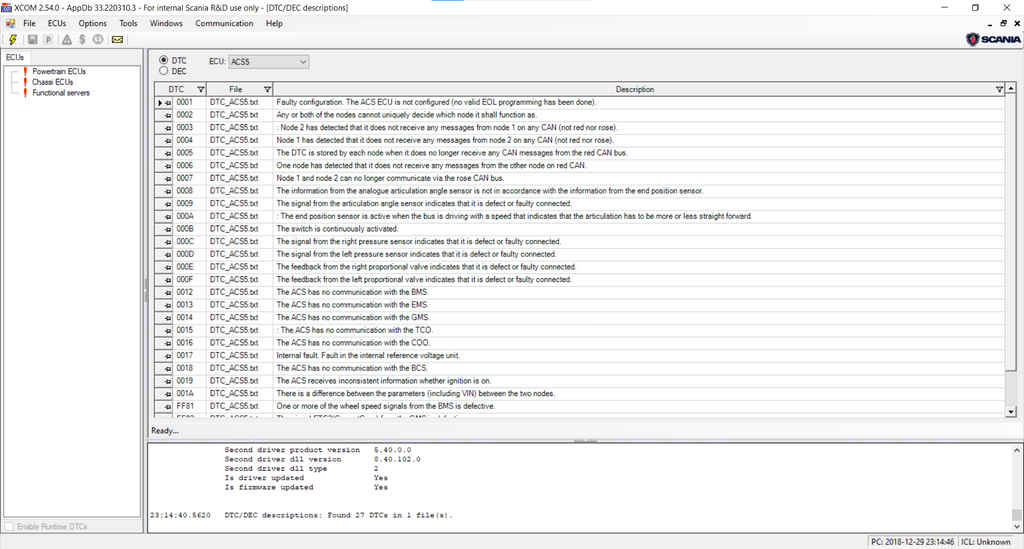Click 'Internal fault. Fault in the internal reference voltage unit.'

tap(368, 356)
